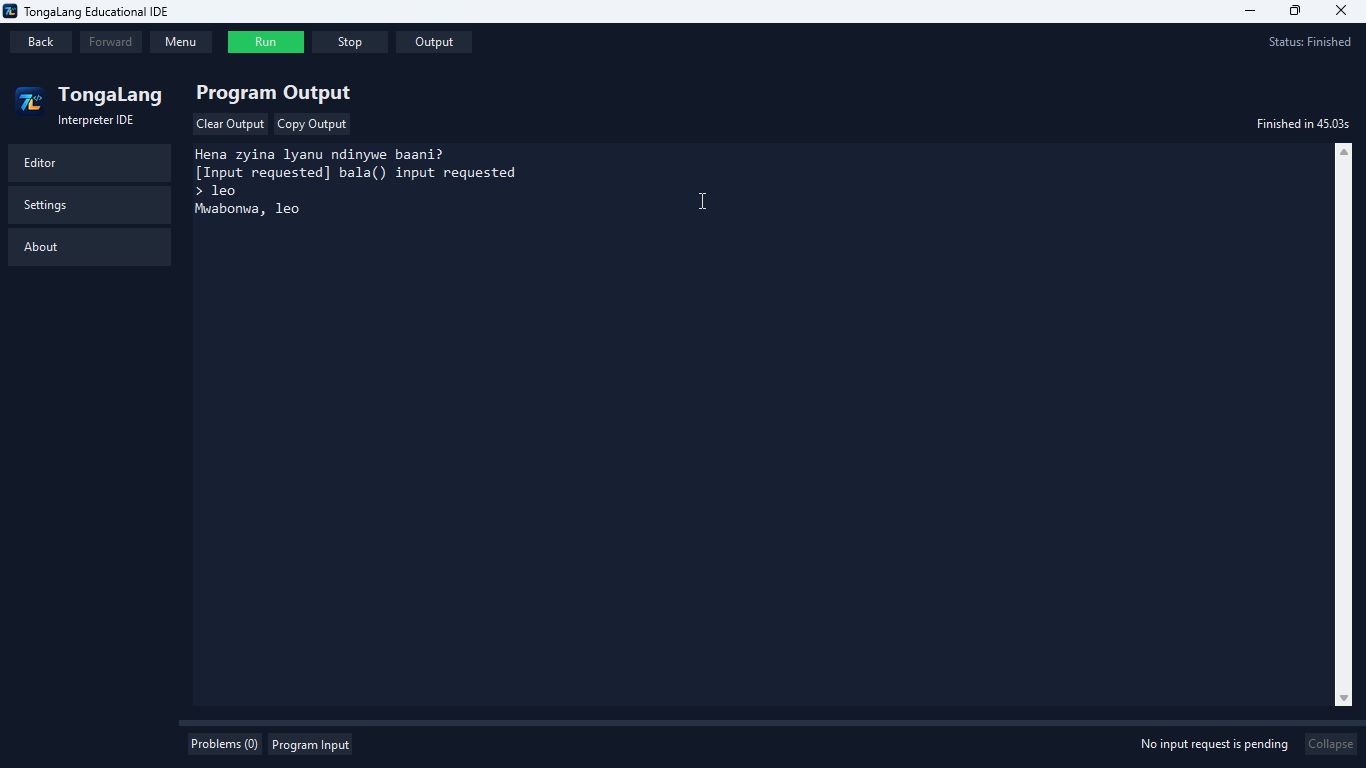Go Back using the toolbar button
This screenshot has height=768, width=1366.
[41, 42]
